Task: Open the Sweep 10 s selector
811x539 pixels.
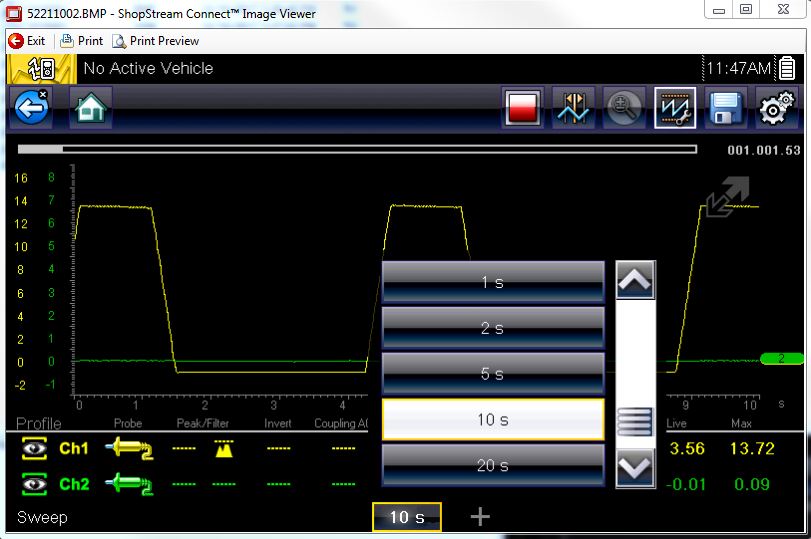Action: click(406, 517)
